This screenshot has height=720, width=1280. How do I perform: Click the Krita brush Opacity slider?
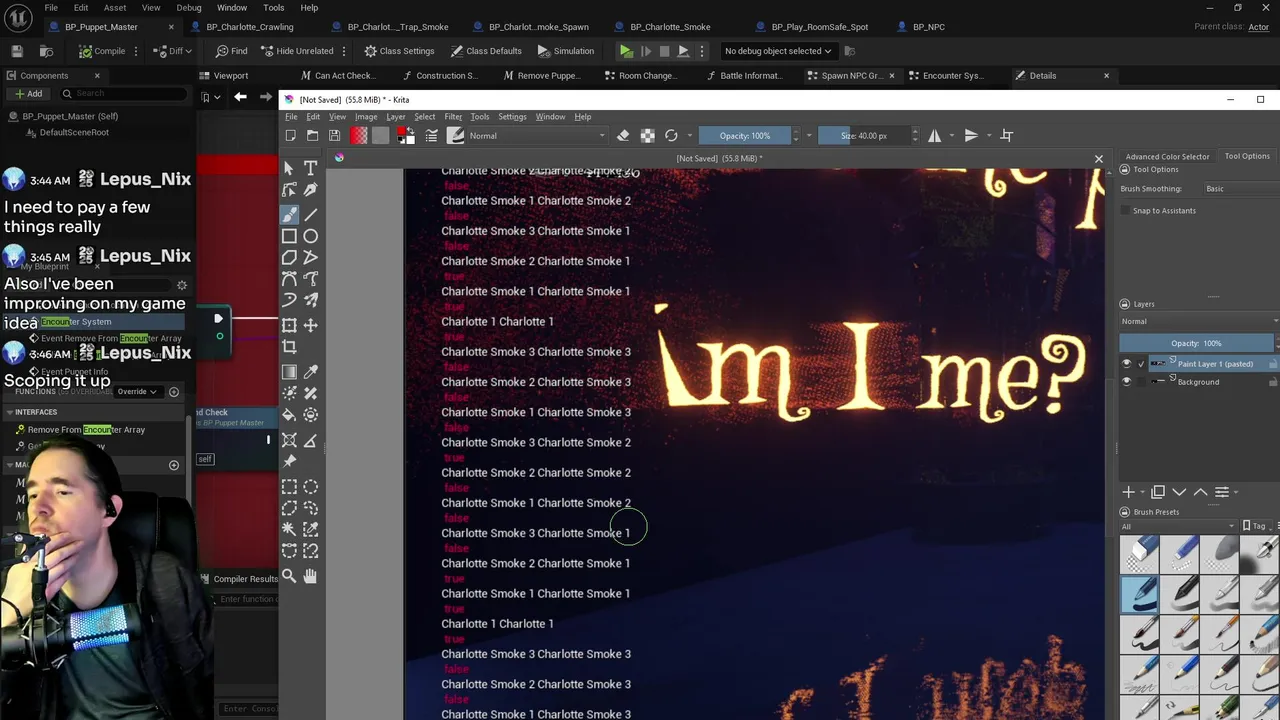tap(745, 135)
